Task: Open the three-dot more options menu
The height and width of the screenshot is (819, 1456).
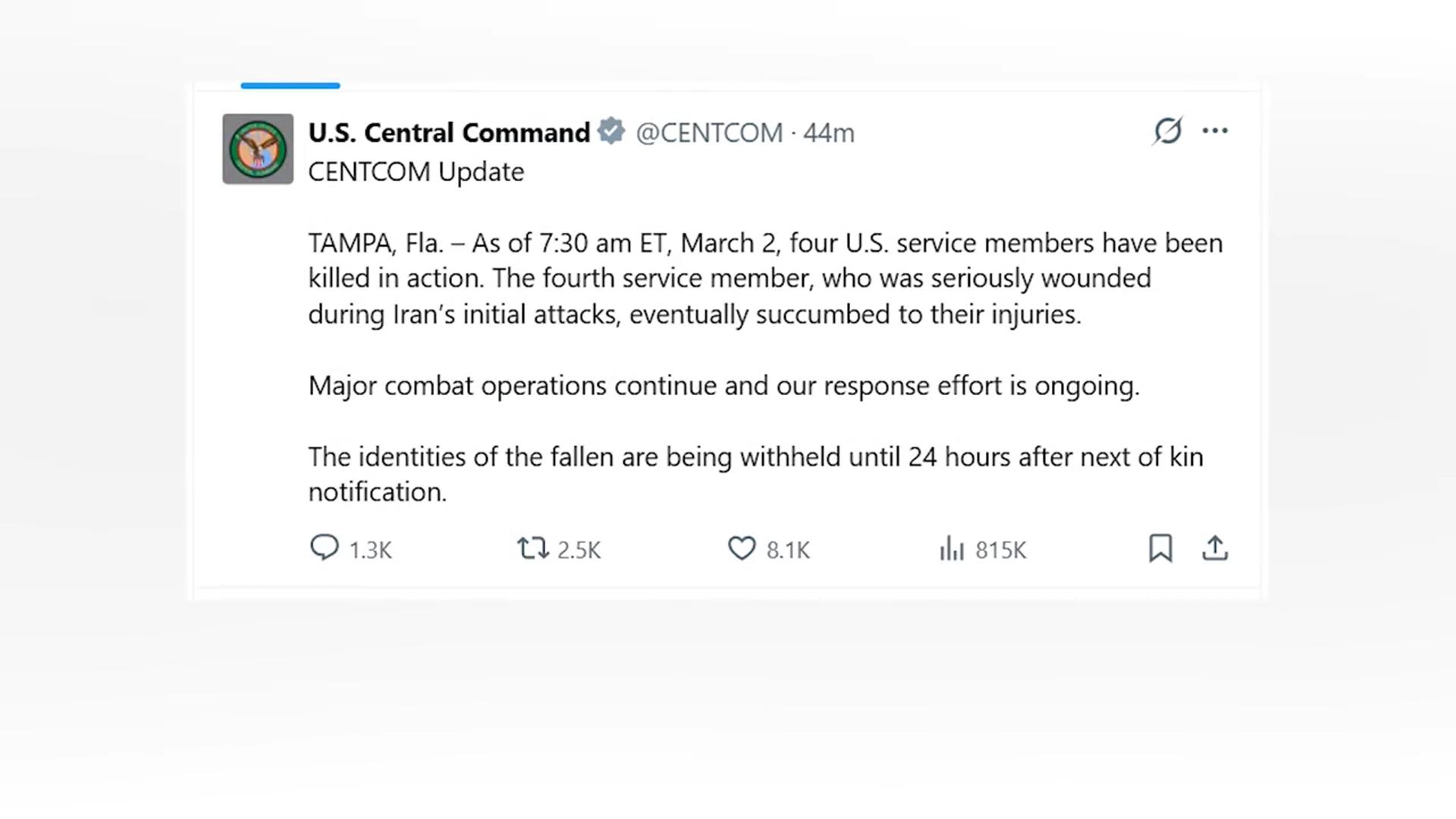Action: [x=1215, y=131]
